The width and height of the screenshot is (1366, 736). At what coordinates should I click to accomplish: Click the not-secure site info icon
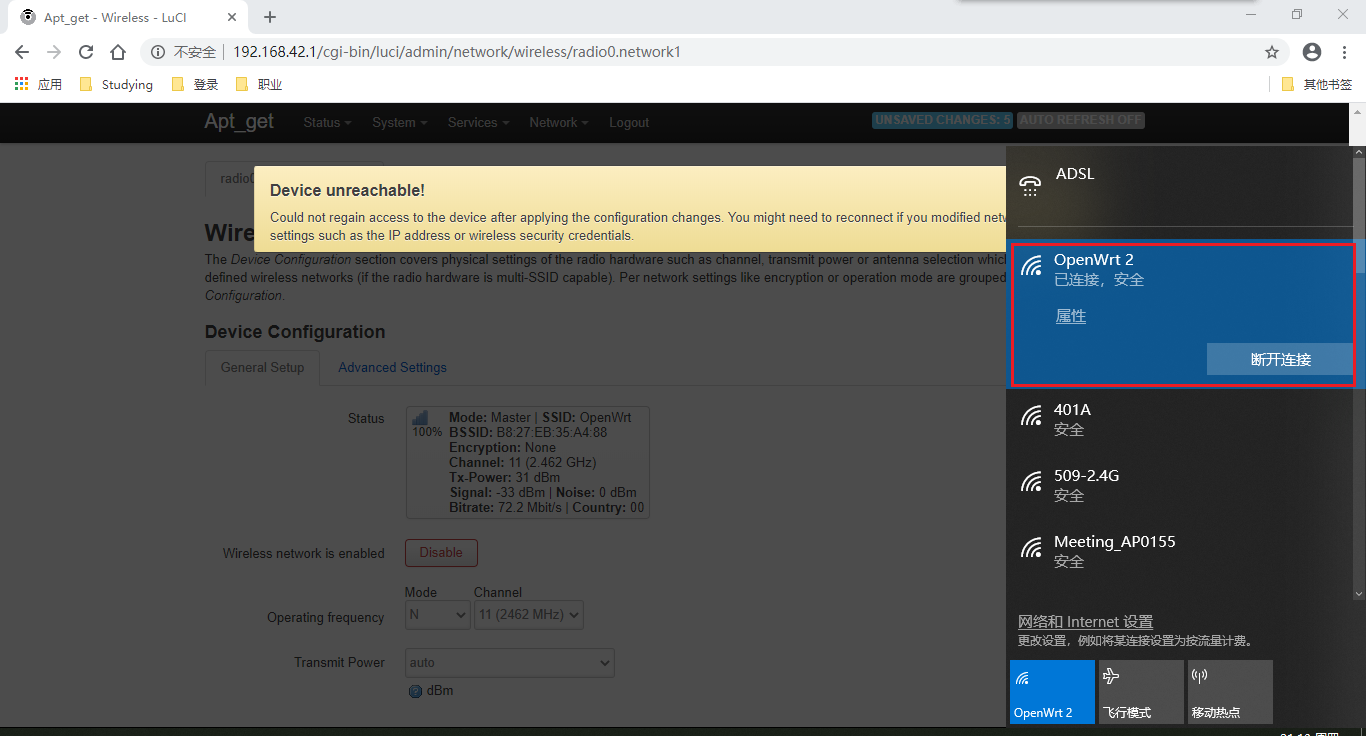pyautogui.click(x=158, y=52)
